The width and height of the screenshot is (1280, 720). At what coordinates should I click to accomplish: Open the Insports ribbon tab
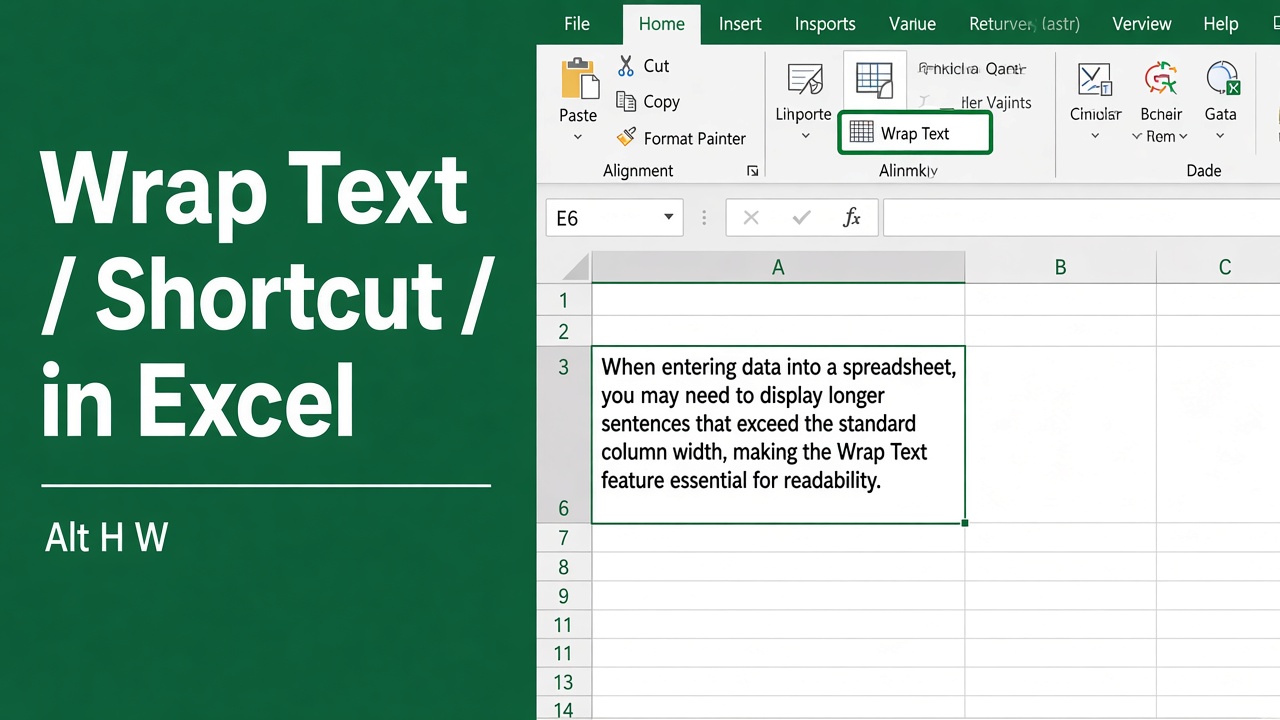(x=825, y=24)
